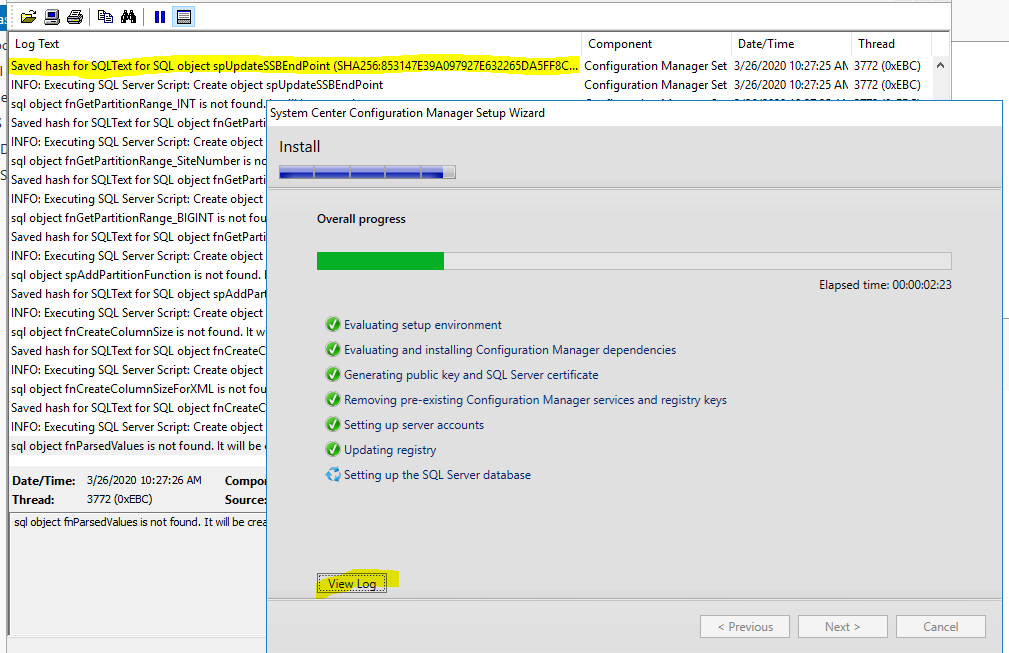Select the row 'sql object fnGetPartitionRange_BIGINT is not fou'

pos(138,218)
